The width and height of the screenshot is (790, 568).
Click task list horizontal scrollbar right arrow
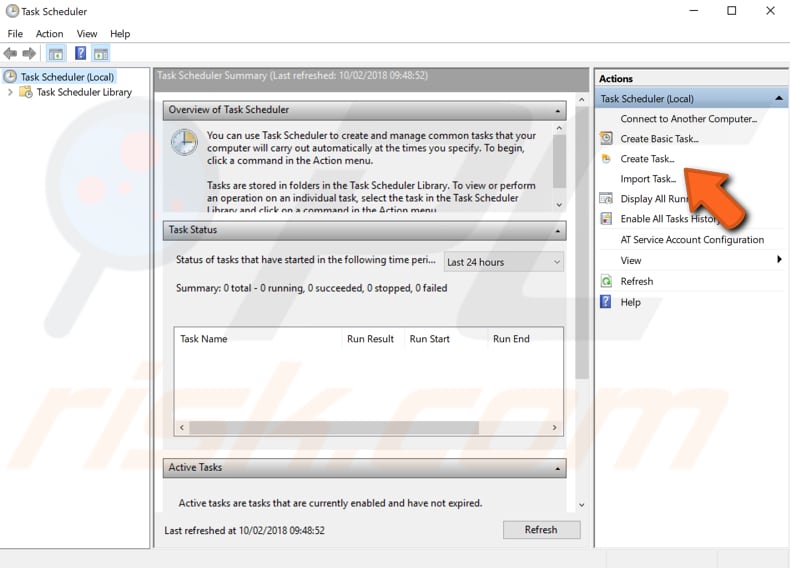coord(555,427)
